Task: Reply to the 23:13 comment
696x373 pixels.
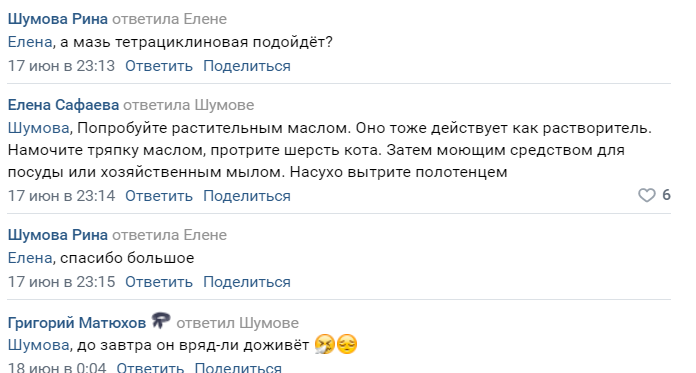Action: tap(159, 66)
